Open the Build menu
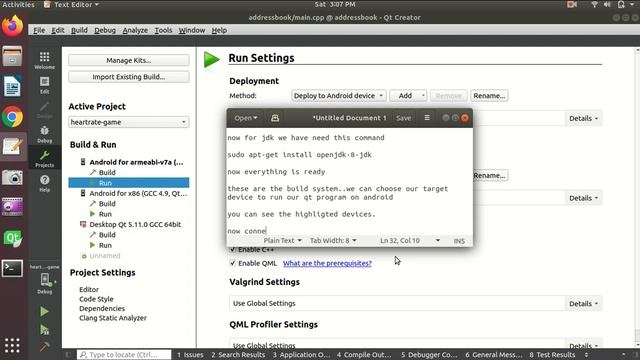 pyautogui.click(x=79, y=30)
